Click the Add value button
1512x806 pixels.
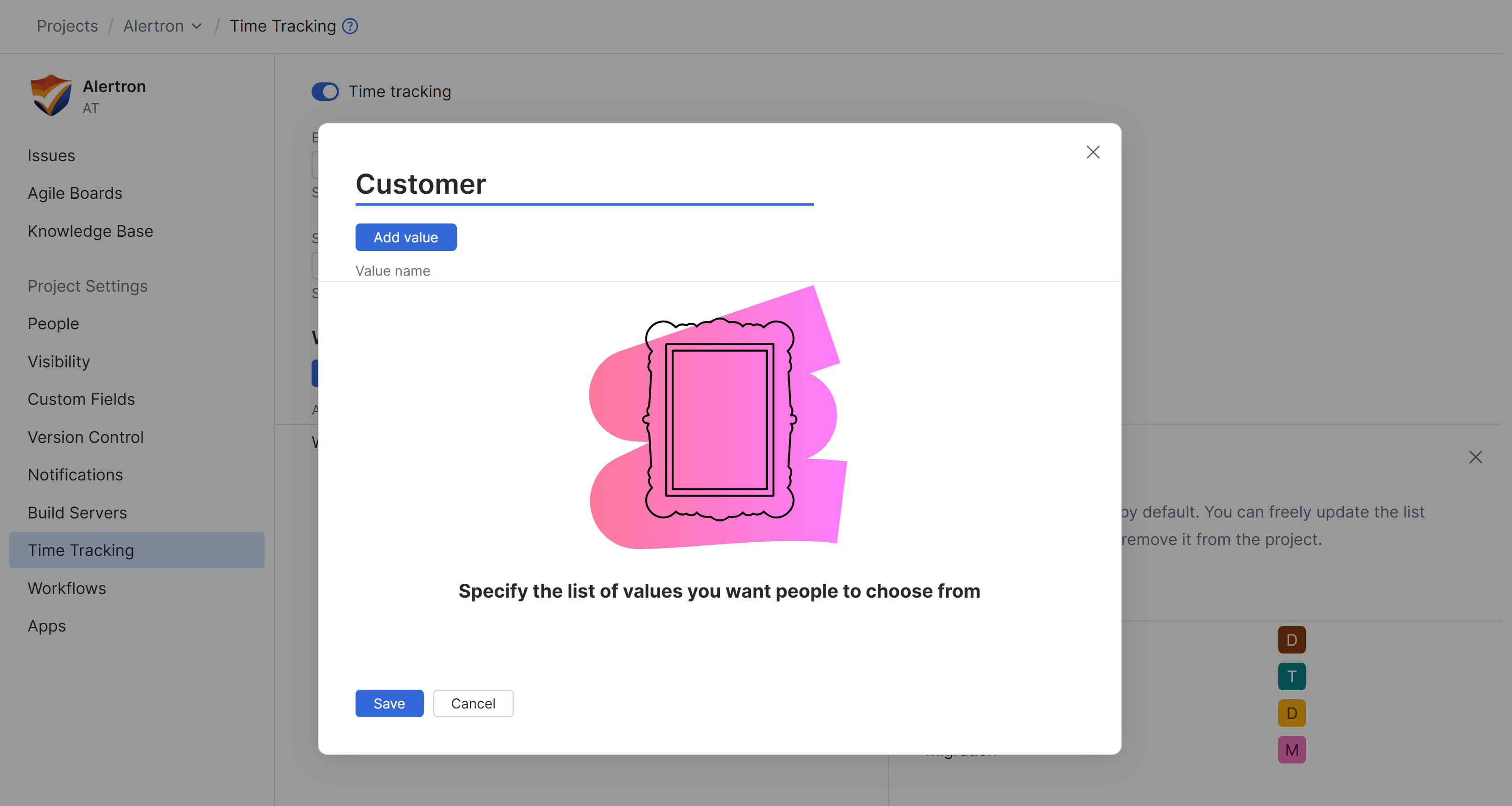click(405, 237)
